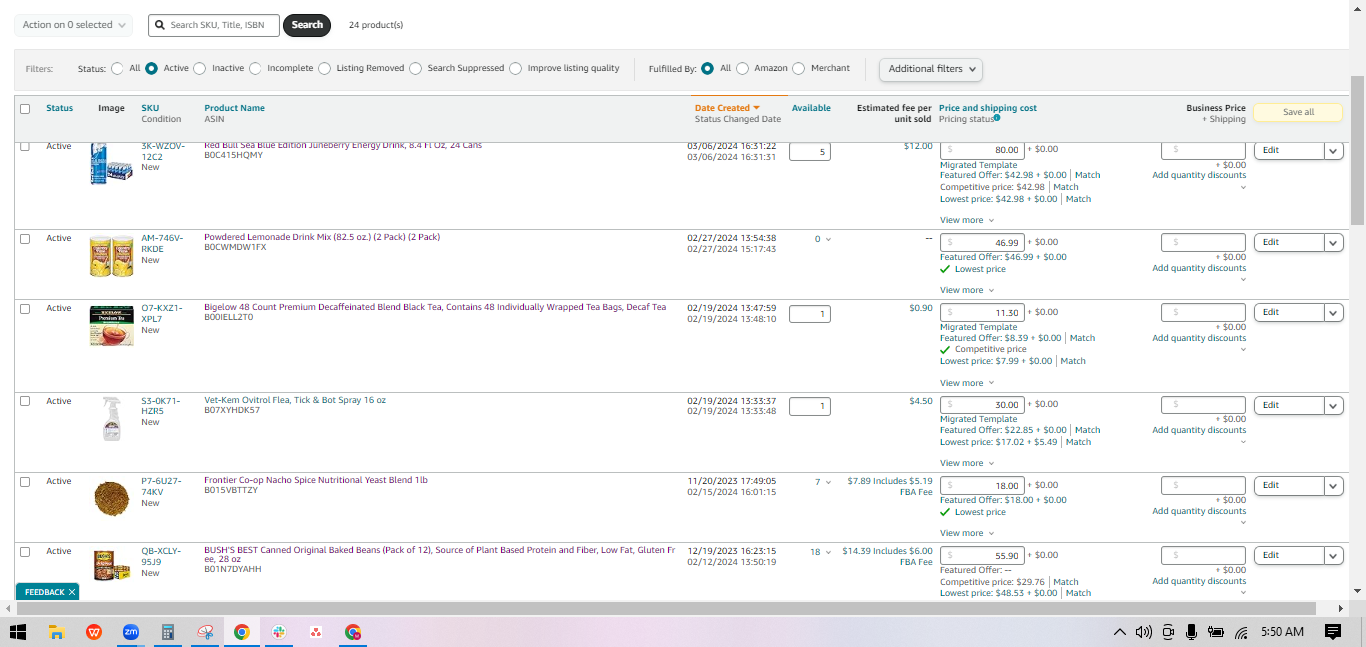1366x647 pixels.
Task: Open the Windows Start menu
Action: tap(18, 632)
